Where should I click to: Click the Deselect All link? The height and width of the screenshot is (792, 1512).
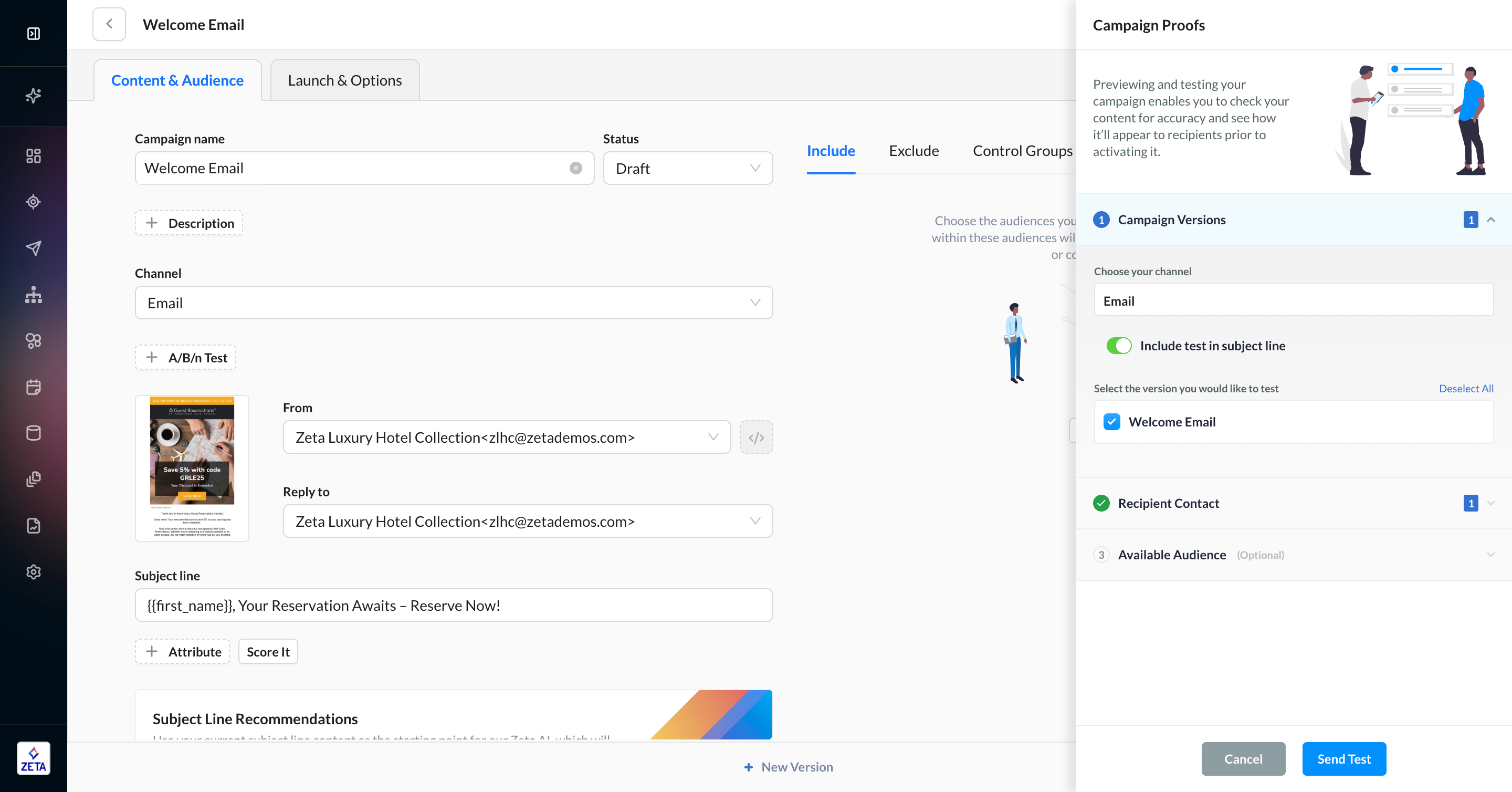click(x=1466, y=388)
